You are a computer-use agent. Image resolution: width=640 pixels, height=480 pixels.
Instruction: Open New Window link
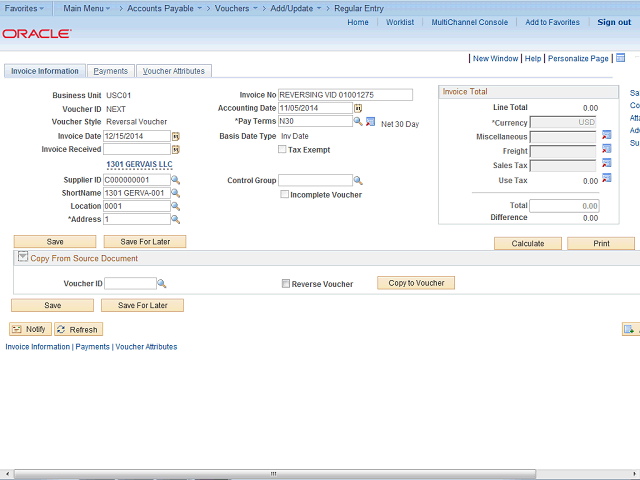click(496, 58)
